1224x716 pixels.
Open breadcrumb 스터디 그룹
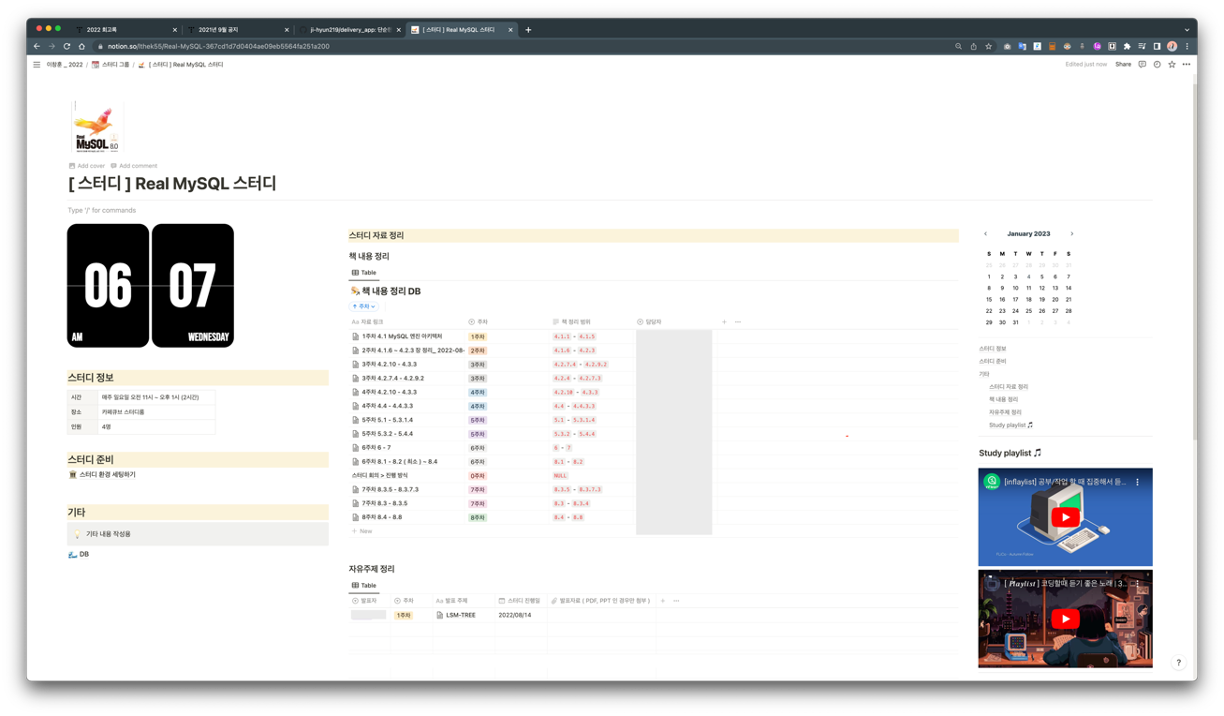point(110,65)
